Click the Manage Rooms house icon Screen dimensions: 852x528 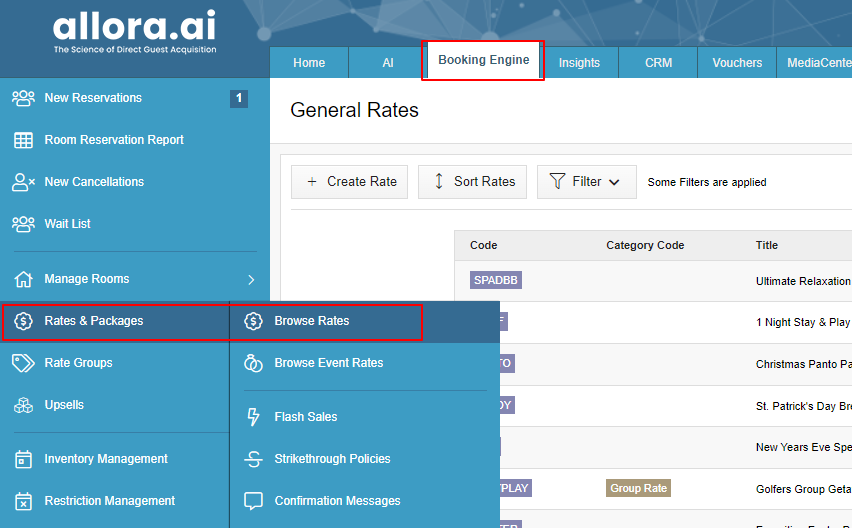point(23,279)
